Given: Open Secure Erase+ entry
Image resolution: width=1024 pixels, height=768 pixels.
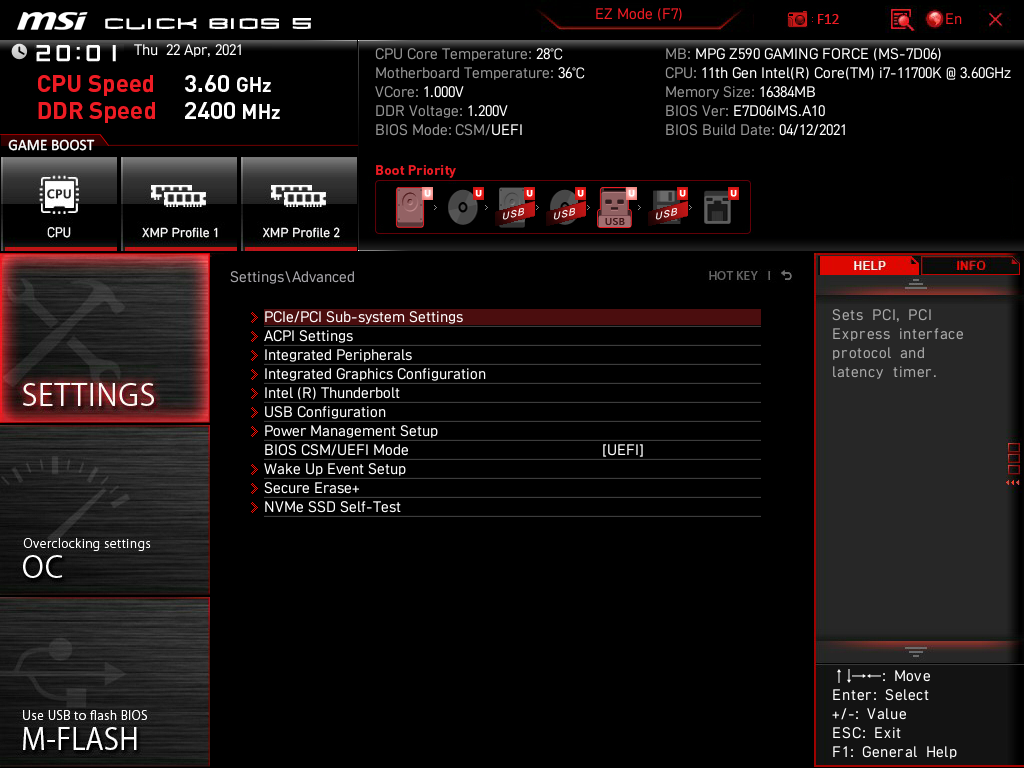Looking at the screenshot, I should pos(512,488).
